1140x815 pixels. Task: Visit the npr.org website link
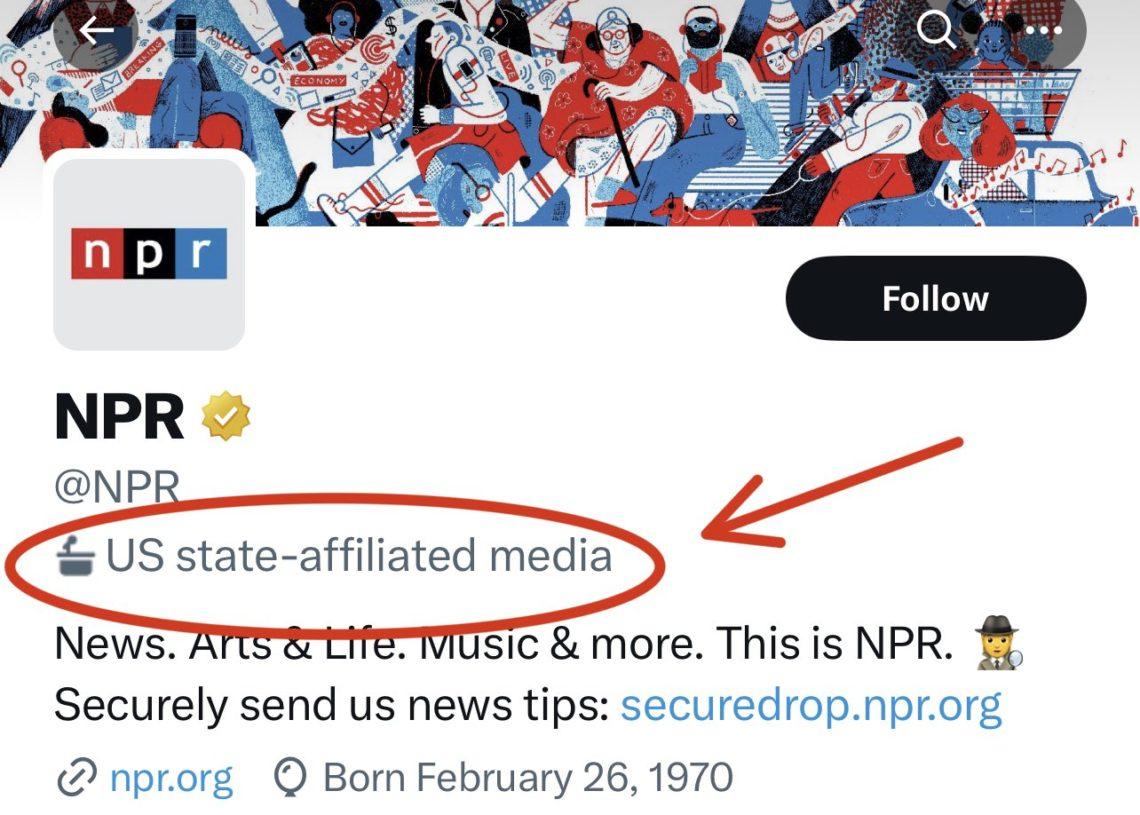pyautogui.click(x=172, y=778)
